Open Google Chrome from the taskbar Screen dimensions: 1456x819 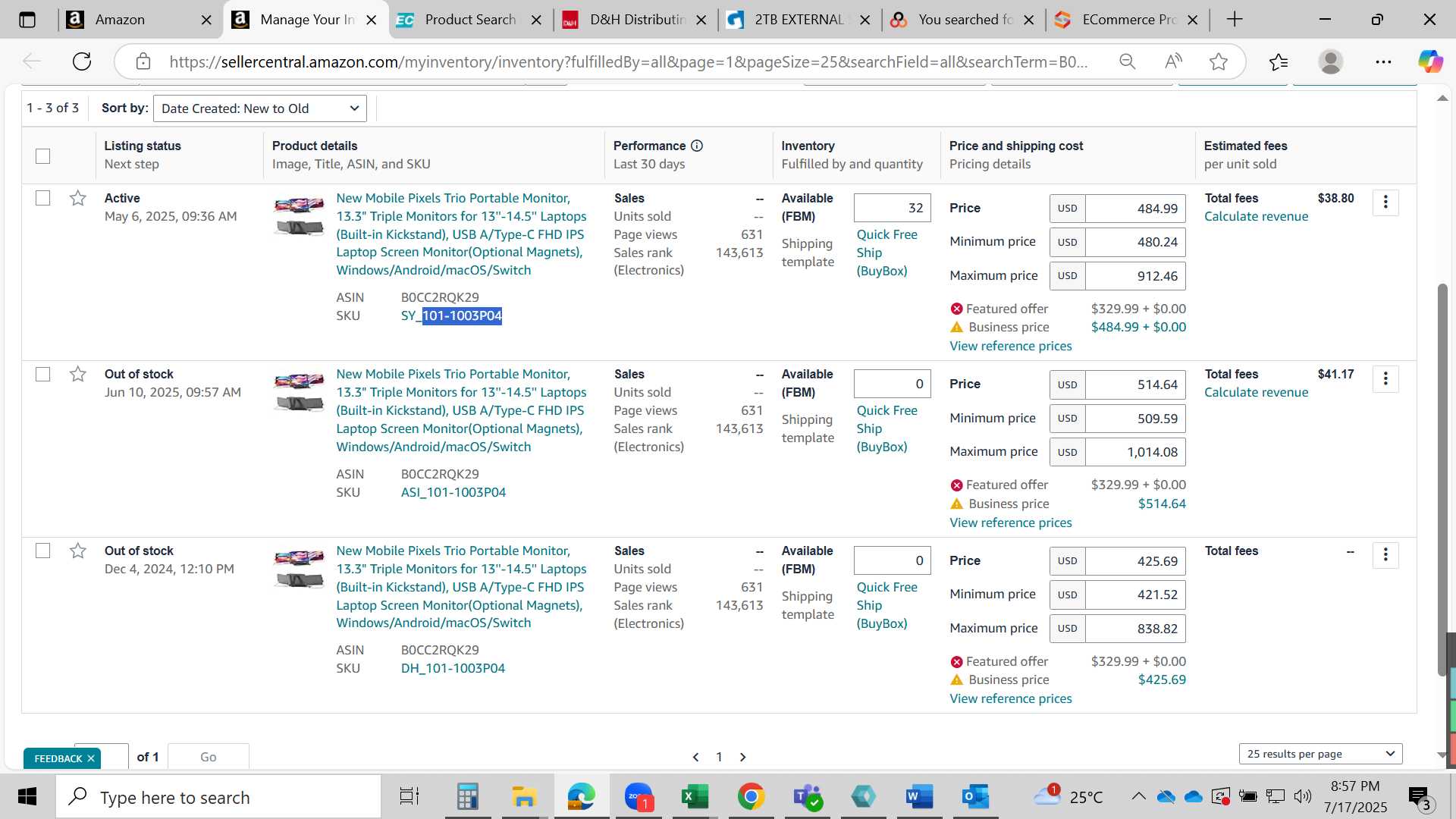tap(751, 797)
